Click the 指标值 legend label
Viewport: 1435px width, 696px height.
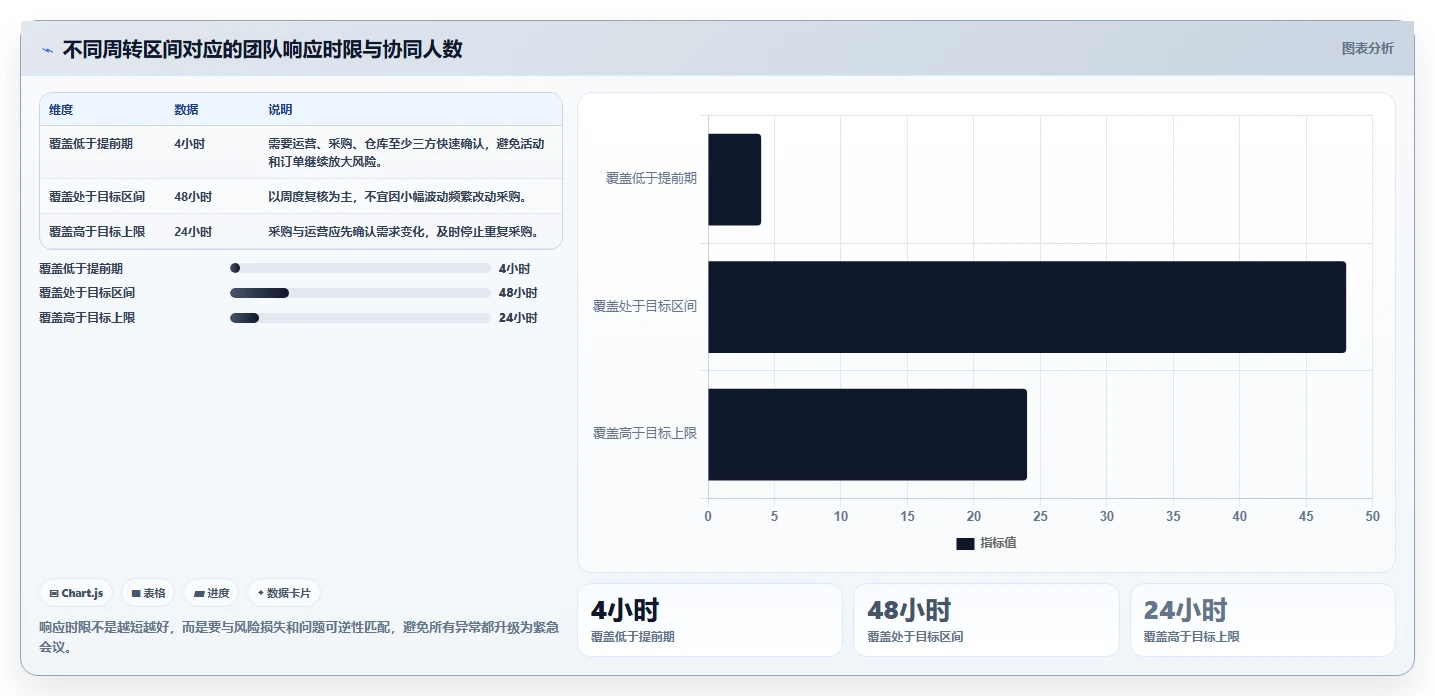pos(998,543)
